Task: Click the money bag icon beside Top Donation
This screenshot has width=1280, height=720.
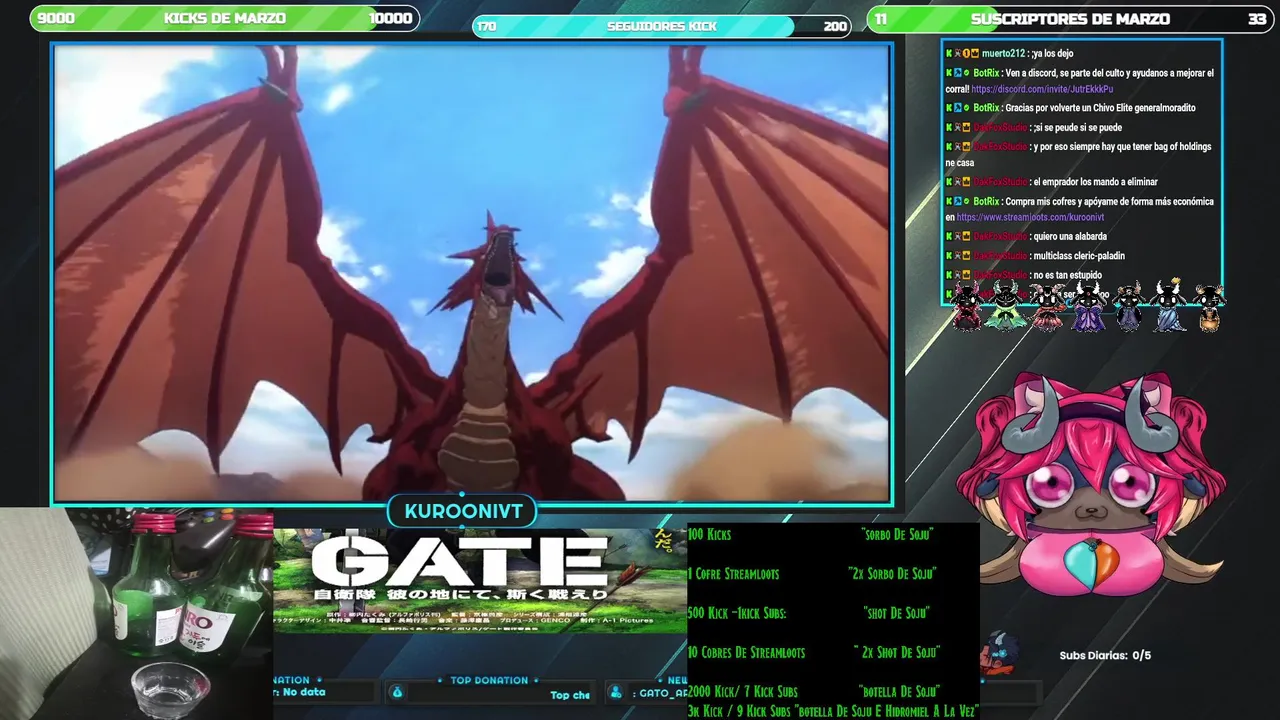Action: click(396, 692)
